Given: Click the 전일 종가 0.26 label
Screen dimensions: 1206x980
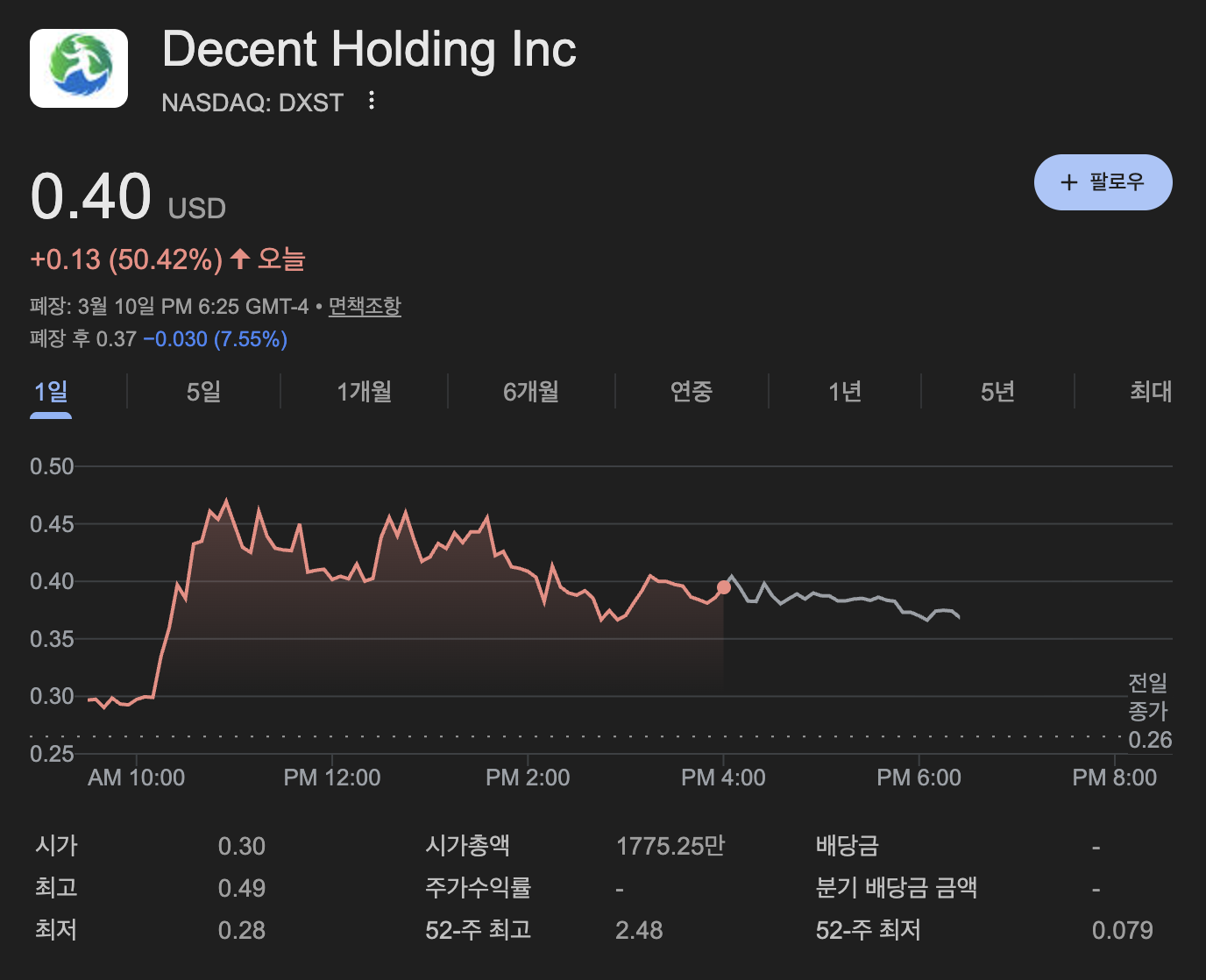Looking at the screenshot, I should point(1149,711).
